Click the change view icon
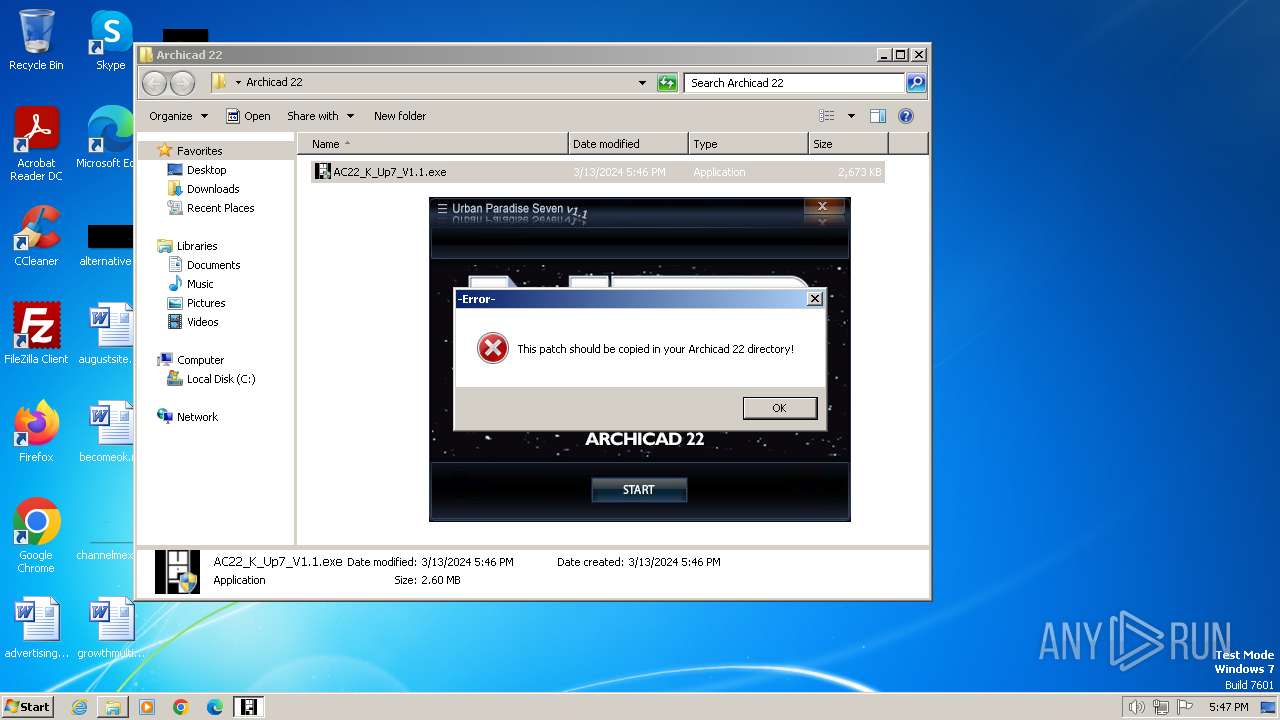The width and height of the screenshot is (1280, 720). pos(827,116)
